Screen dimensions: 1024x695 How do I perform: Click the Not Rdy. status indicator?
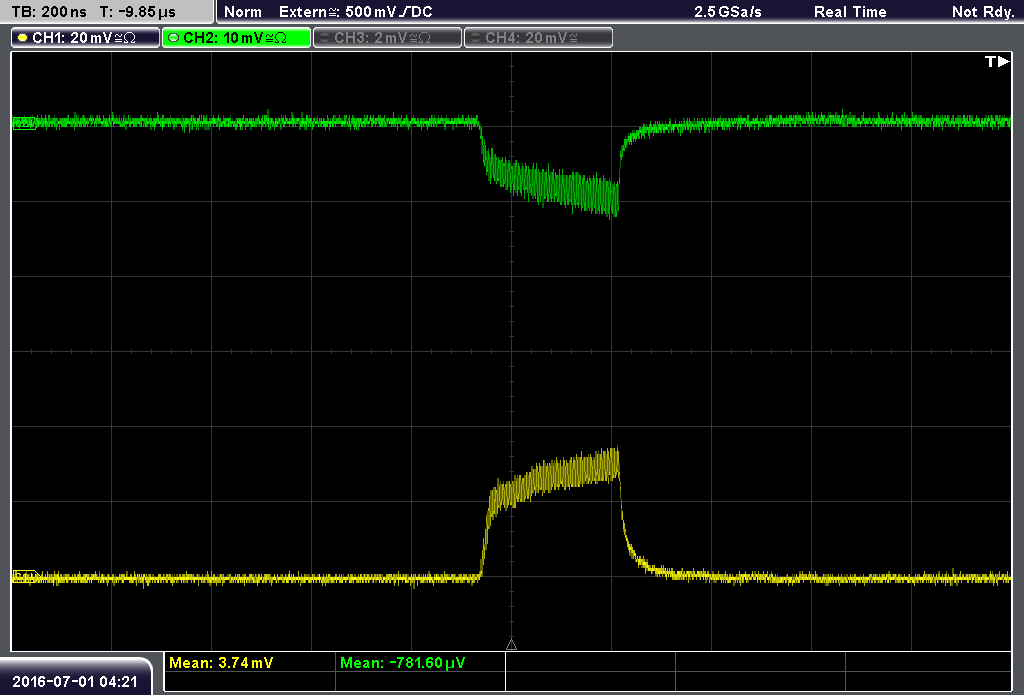pyautogui.click(x=983, y=12)
